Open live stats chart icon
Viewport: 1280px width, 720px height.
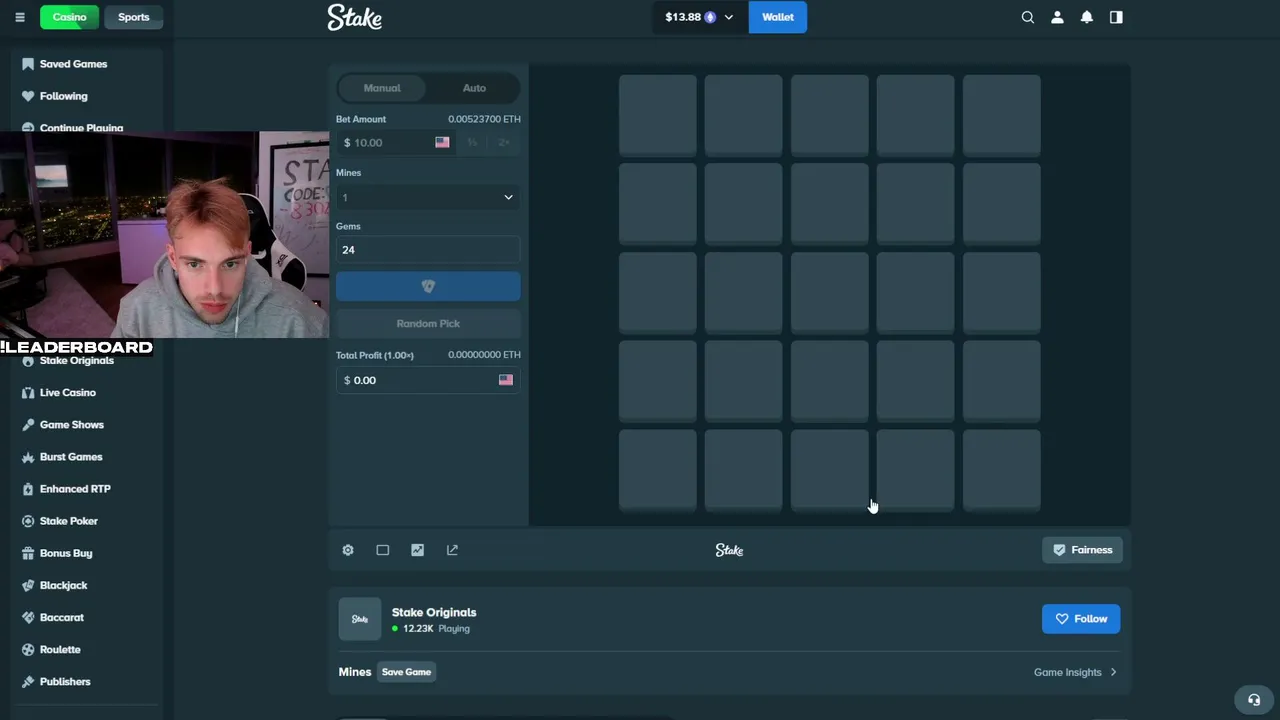click(x=418, y=550)
